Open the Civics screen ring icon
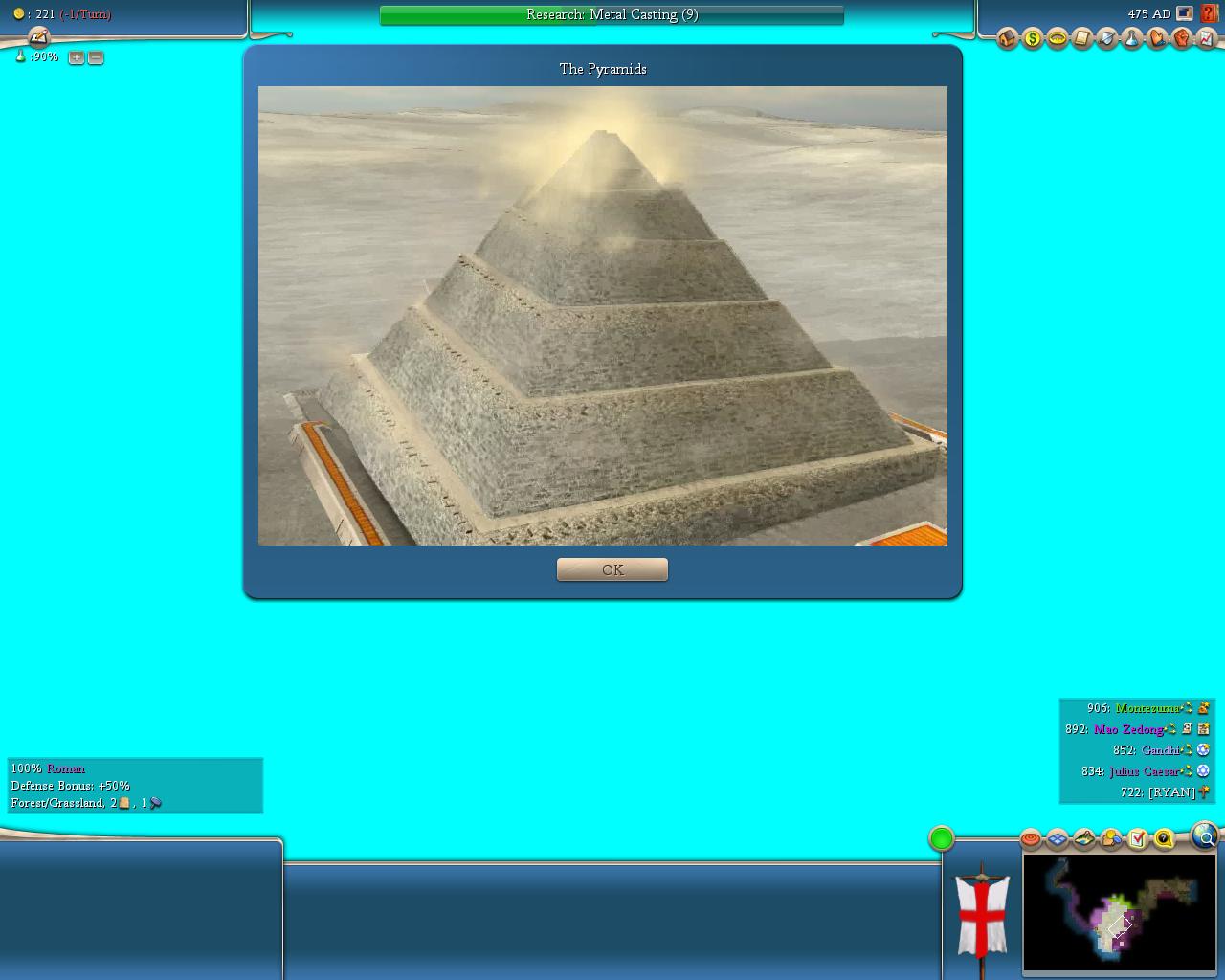 point(1058,38)
